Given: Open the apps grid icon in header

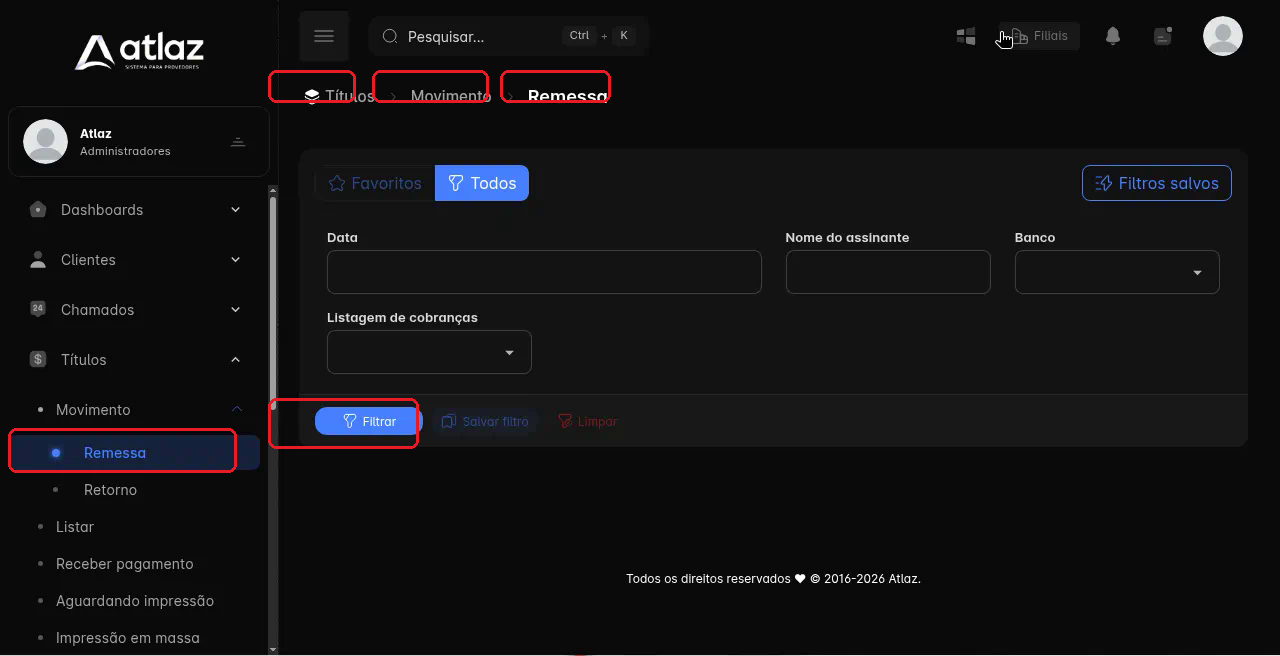Looking at the screenshot, I should (966, 36).
